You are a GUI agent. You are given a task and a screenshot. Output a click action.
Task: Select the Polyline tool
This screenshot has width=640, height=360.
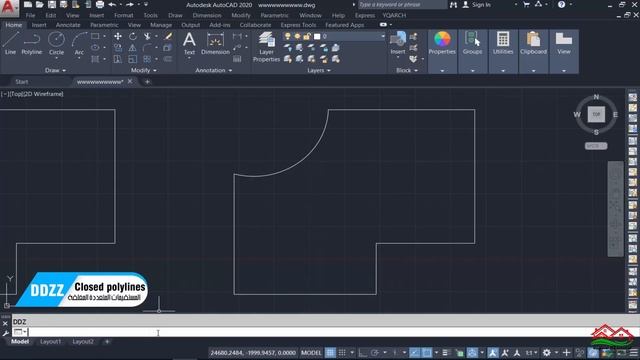click(x=32, y=43)
